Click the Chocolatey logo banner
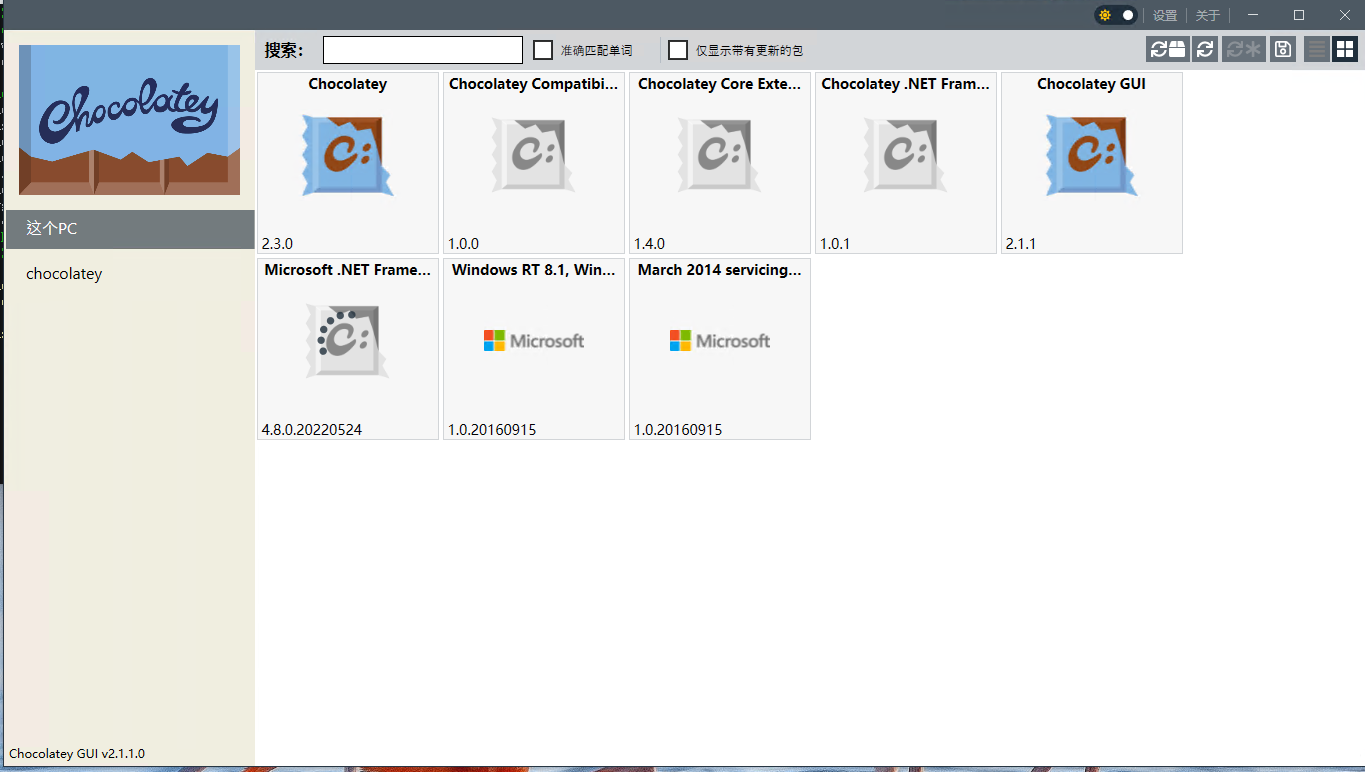 (129, 120)
